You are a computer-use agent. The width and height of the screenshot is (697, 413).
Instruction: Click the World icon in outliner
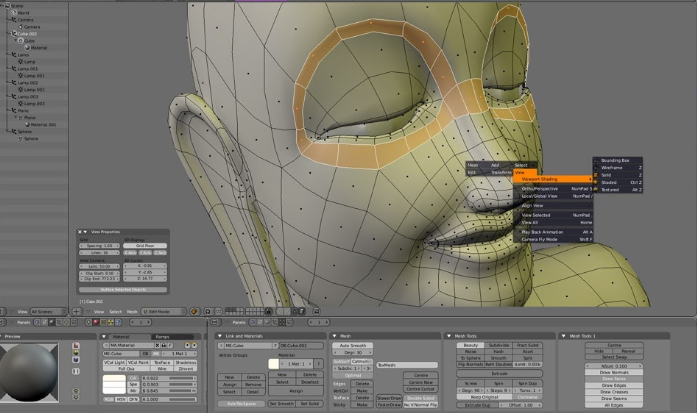(x=13, y=12)
